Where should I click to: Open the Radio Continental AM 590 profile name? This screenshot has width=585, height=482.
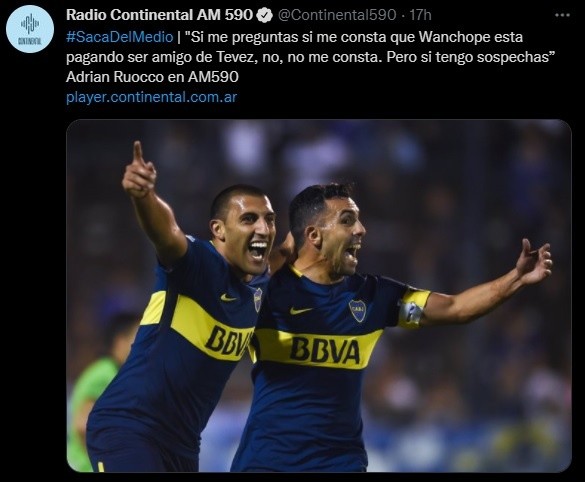coord(159,15)
